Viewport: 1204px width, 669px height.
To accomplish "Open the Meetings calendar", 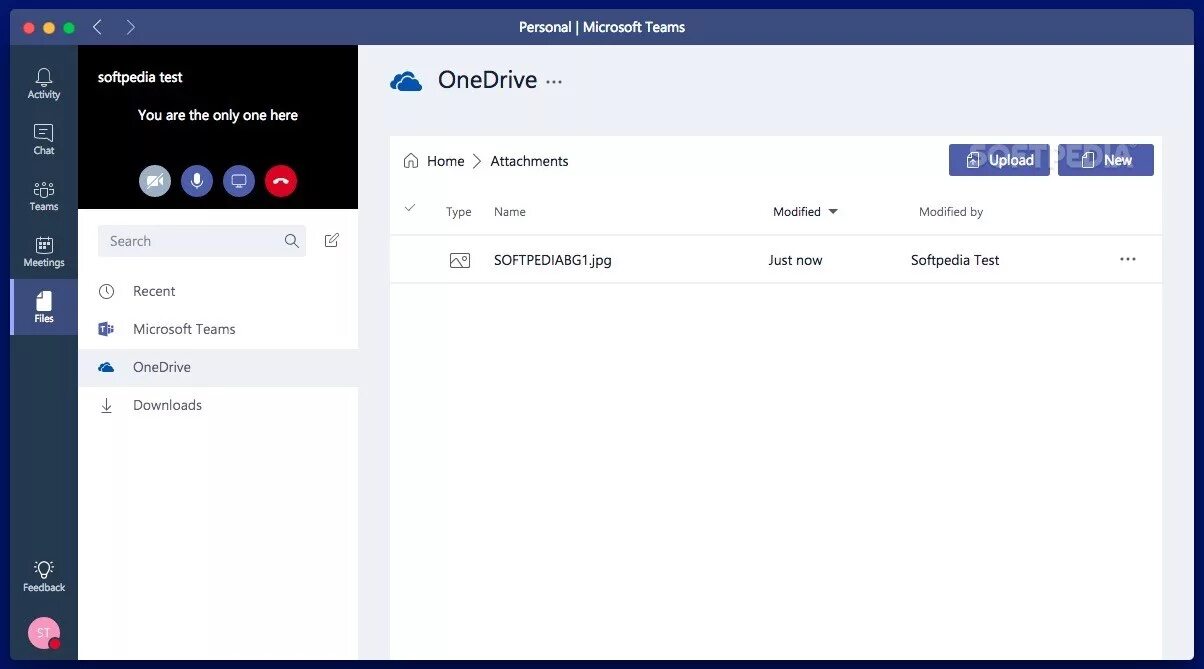I will tap(44, 251).
